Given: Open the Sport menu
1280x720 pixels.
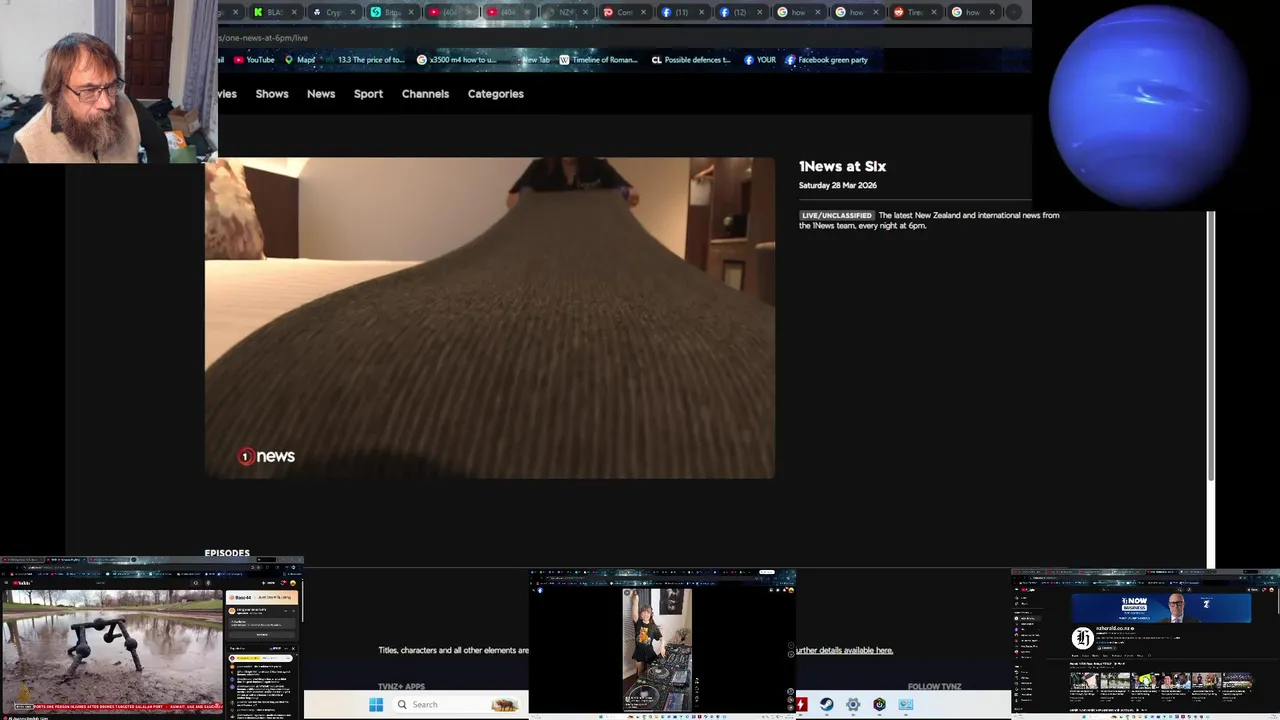Looking at the screenshot, I should click(x=368, y=94).
